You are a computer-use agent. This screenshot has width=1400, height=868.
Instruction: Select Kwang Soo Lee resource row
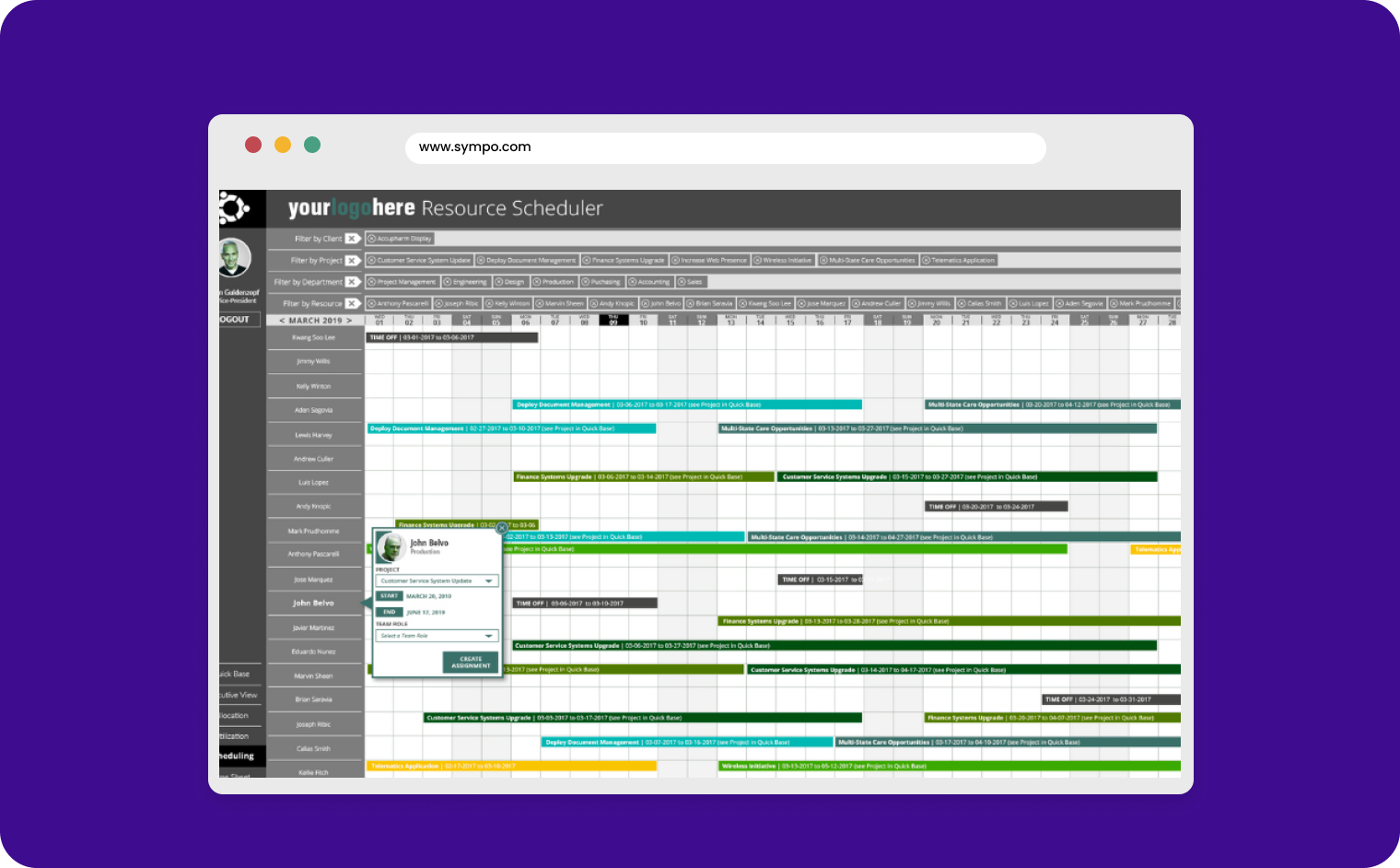(314, 338)
